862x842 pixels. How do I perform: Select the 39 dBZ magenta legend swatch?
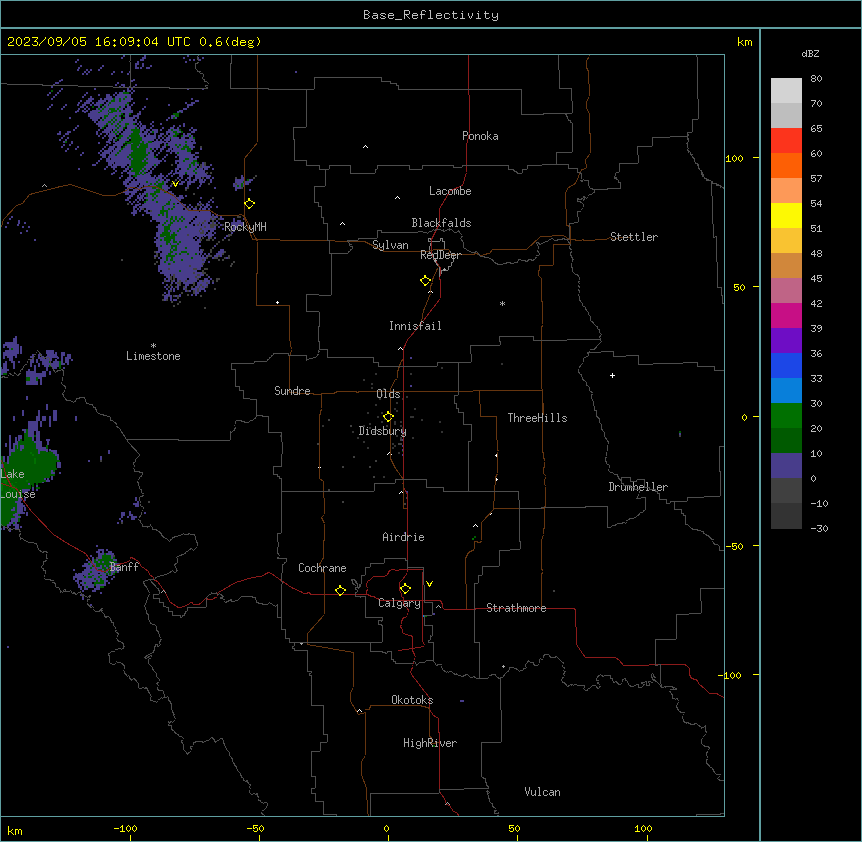pos(786,315)
